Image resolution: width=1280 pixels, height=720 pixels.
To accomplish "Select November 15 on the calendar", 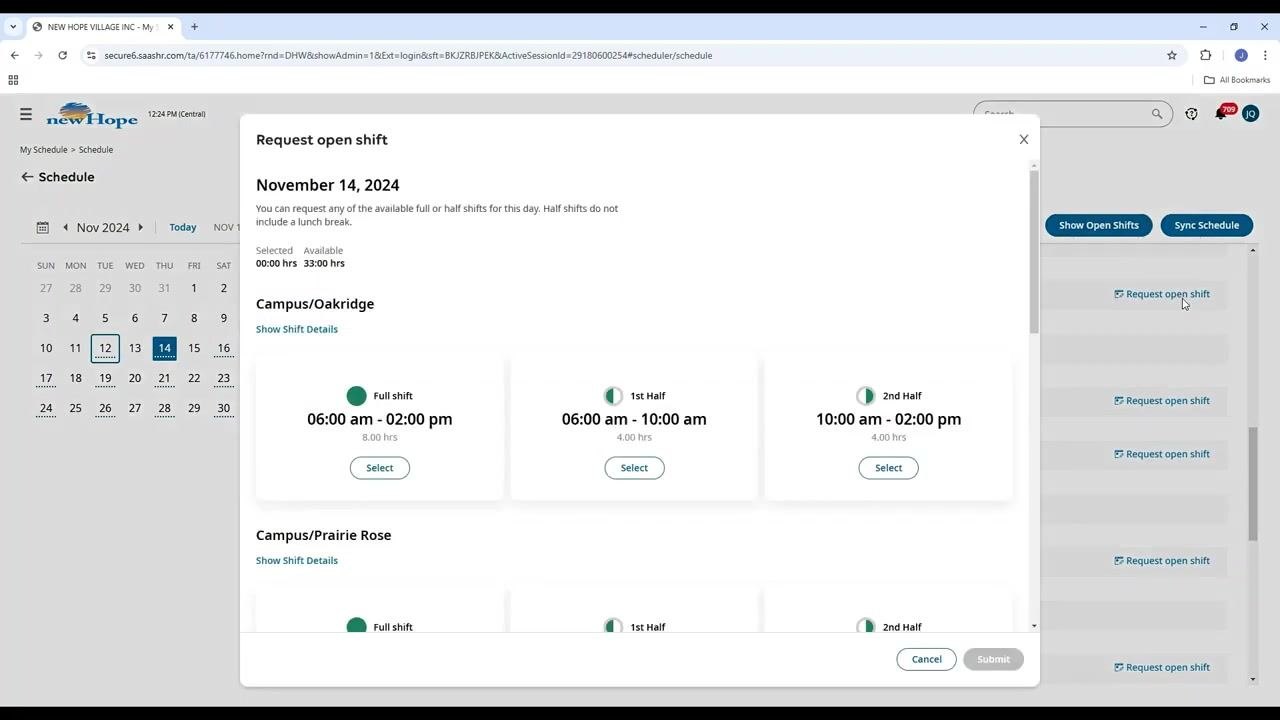I will tap(194, 348).
